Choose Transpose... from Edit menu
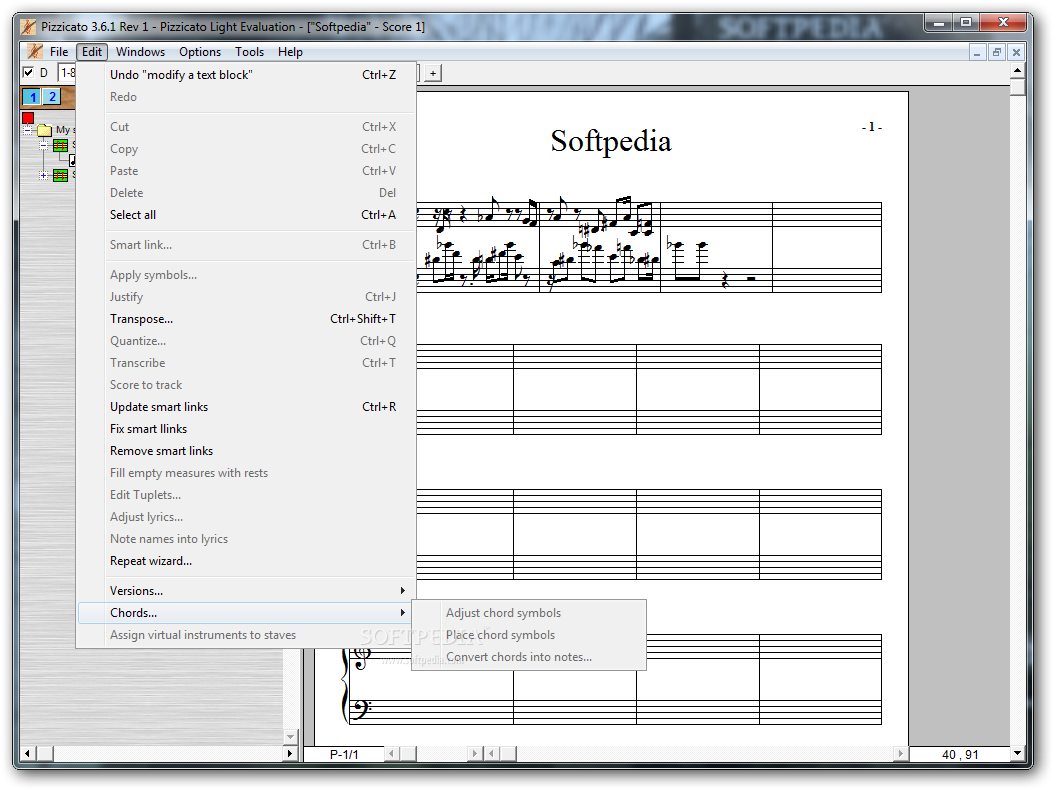This screenshot has height=790, width=1054. (246, 319)
